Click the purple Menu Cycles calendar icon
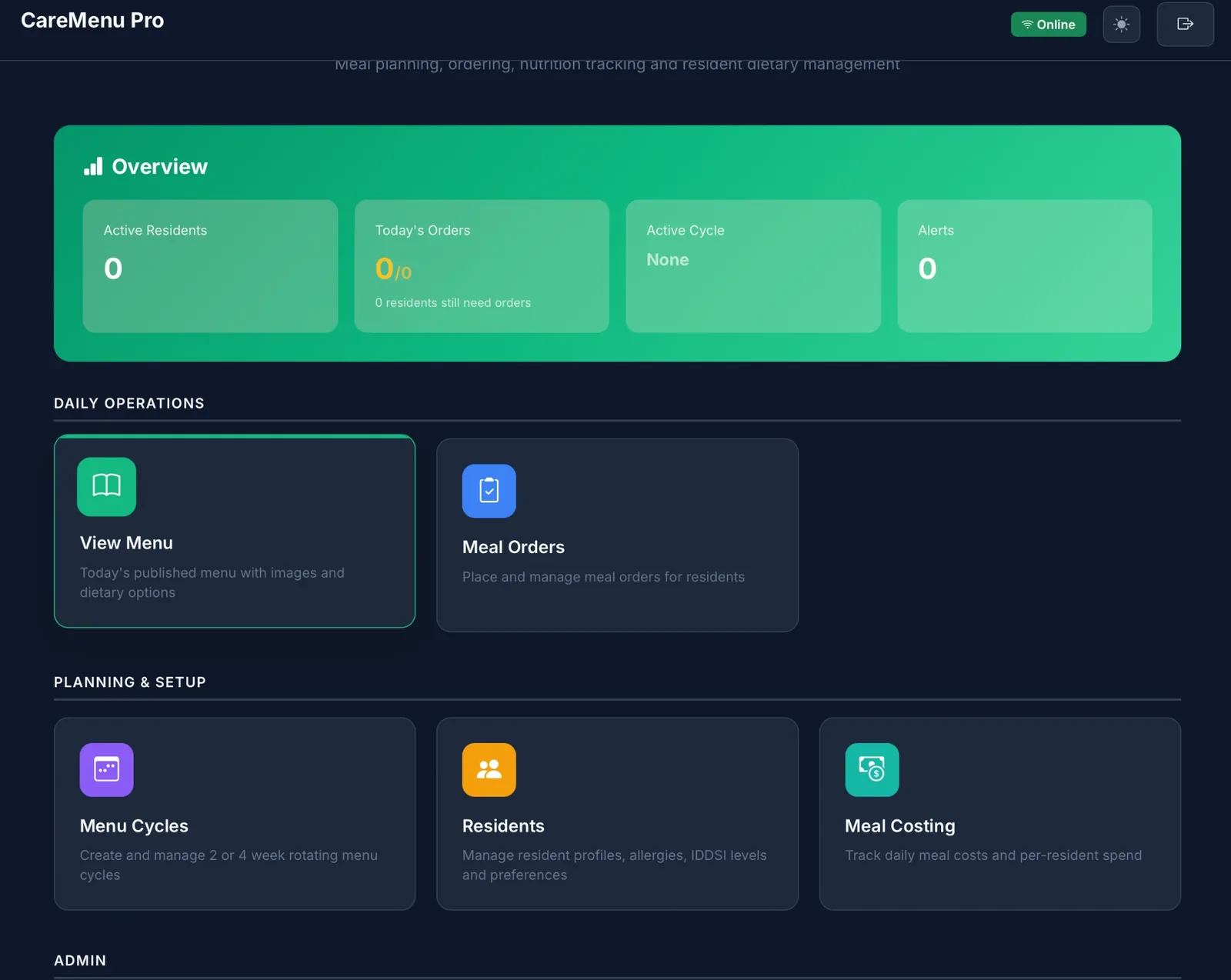Viewport: 1231px width, 980px height. pos(107,769)
